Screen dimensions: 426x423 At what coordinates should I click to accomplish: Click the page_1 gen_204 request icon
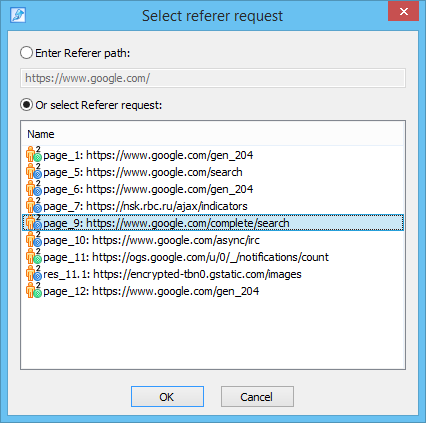pyautogui.click(x=34, y=154)
